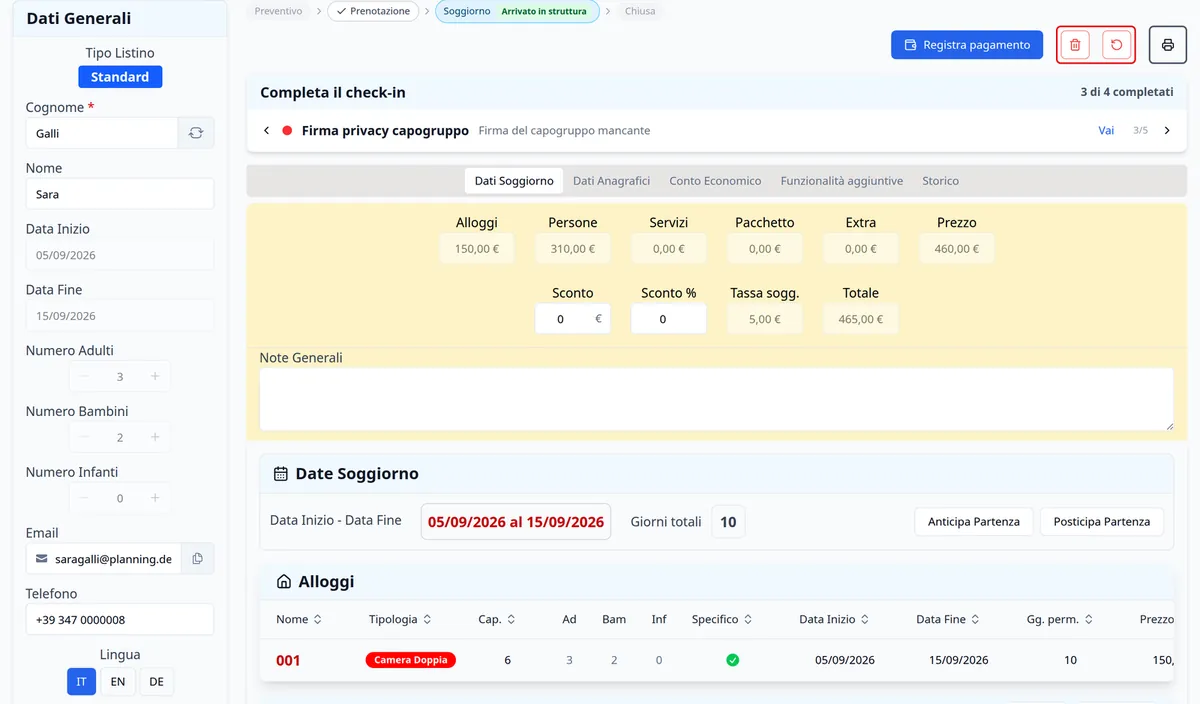
Task: Click sidebar Data Inizio field 05/09/2026
Action: tap(120, 255)
